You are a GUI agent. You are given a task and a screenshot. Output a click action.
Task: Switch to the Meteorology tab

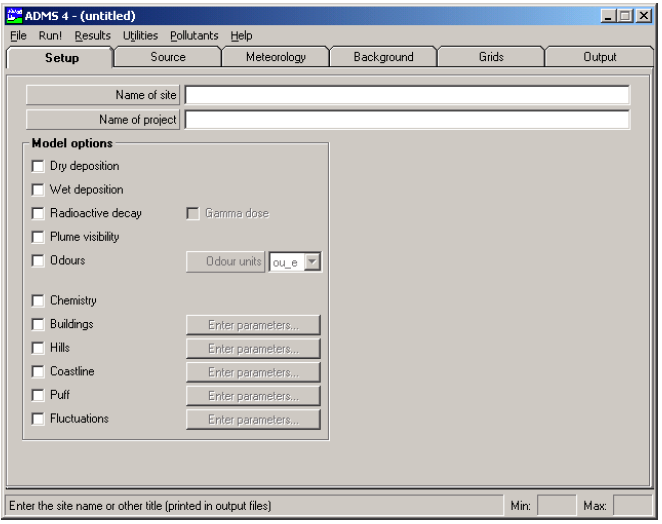tap(276, 57)
